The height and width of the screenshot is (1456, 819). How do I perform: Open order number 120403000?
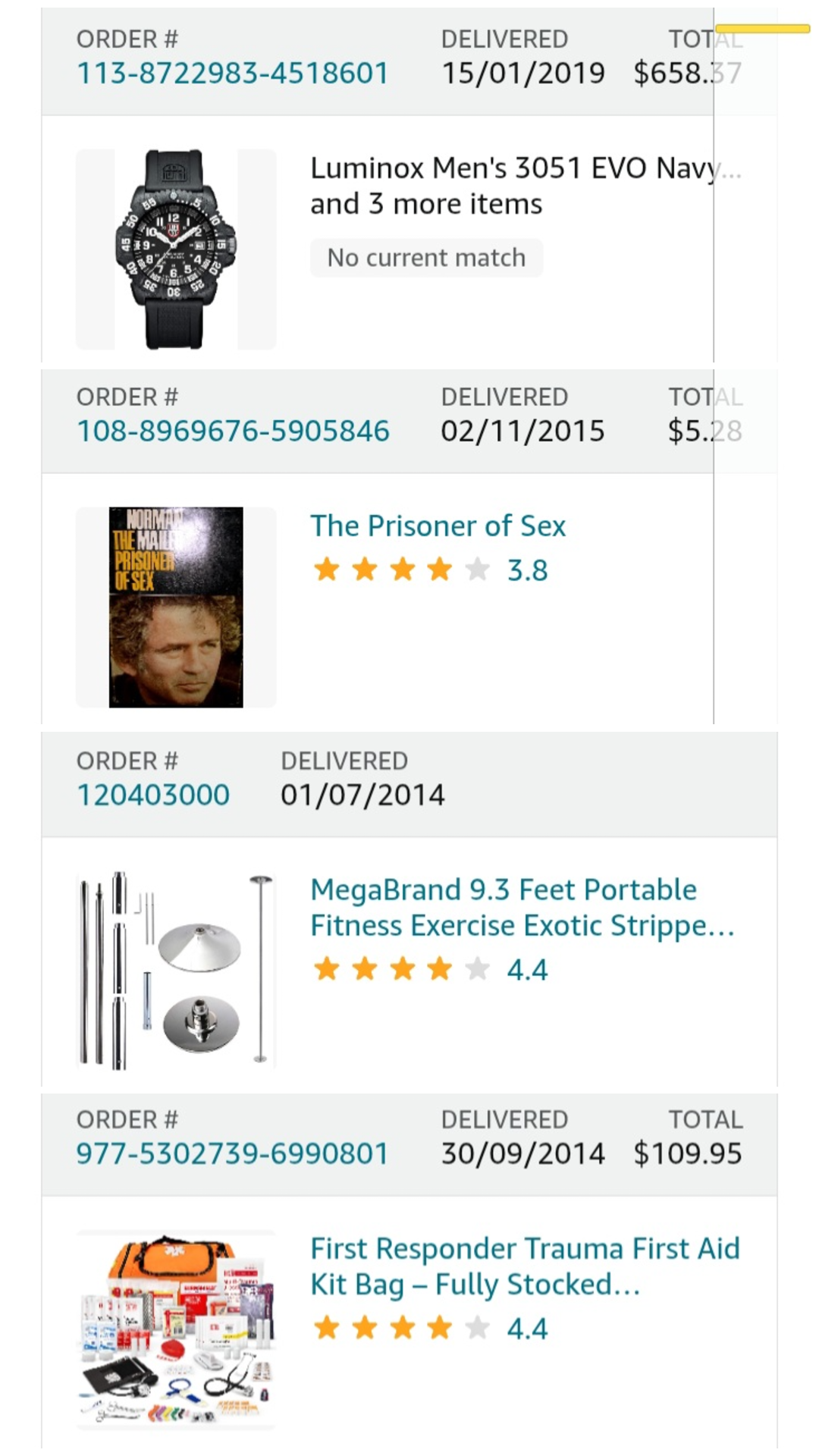click(x=153, y=795)
